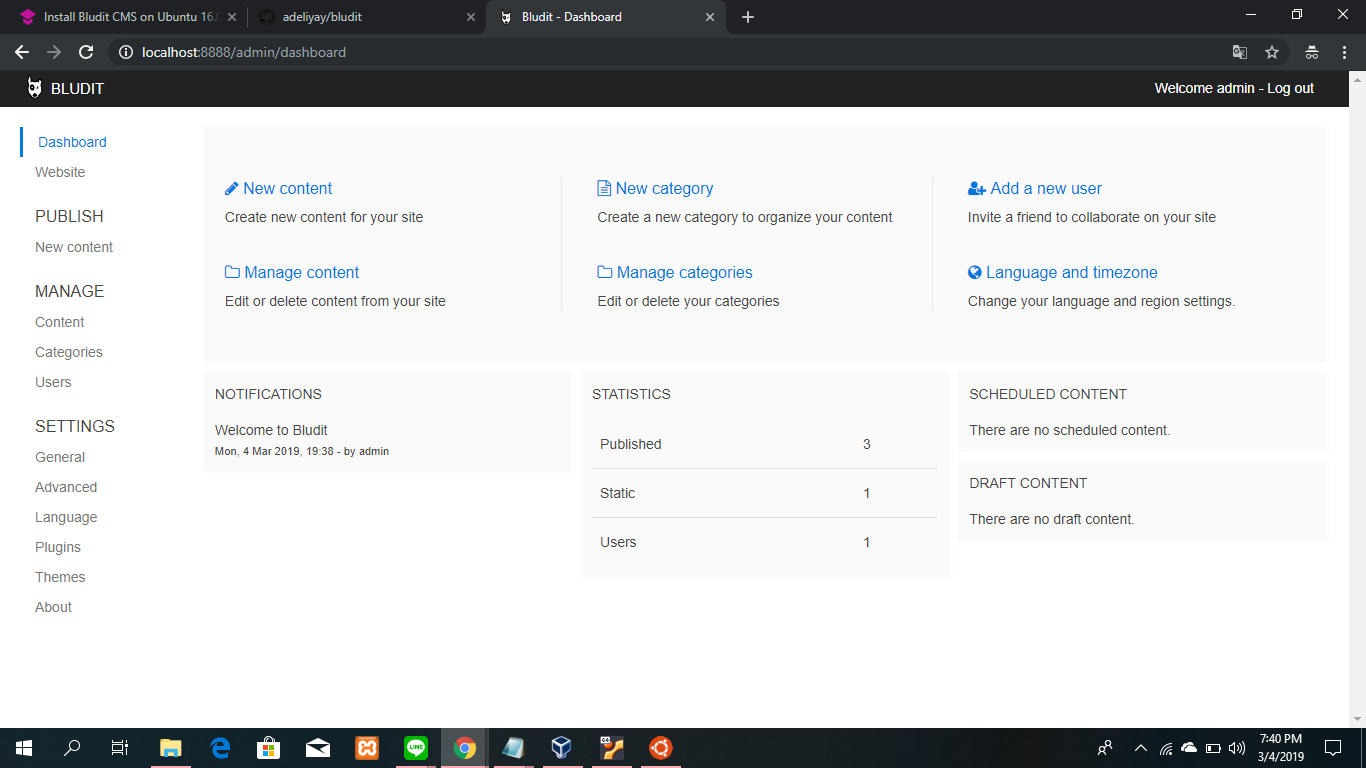Click the volume speaker tray icon
The height and width of the screenshot is (768, 1366).
point(1237,748)
